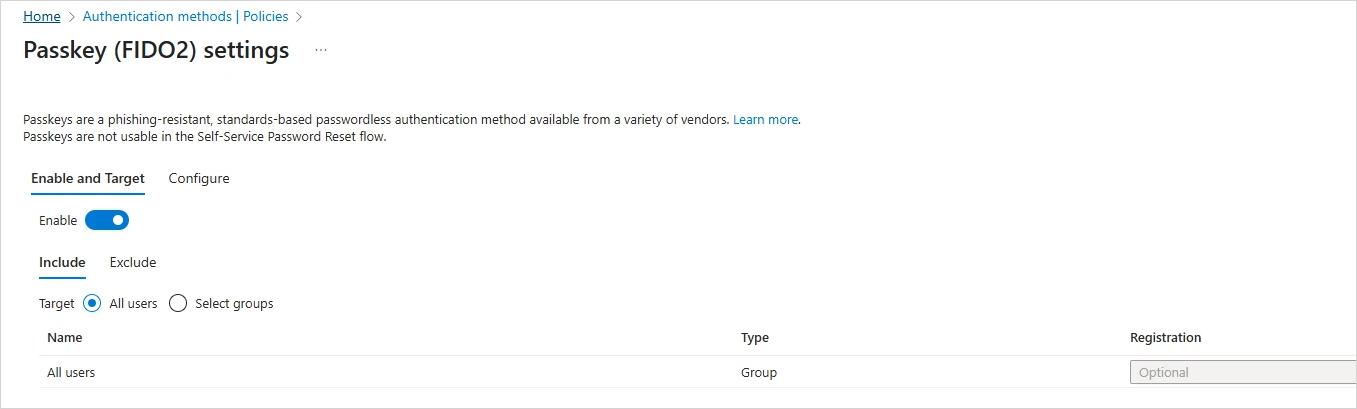
Task: Toggle the Enable switch
Action: (x=107, y=220)
